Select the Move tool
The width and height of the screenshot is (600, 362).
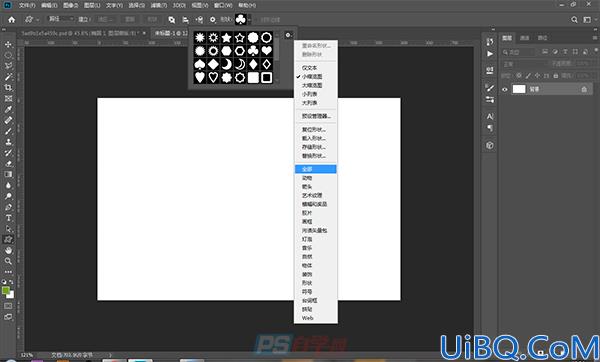coord(8,44)
